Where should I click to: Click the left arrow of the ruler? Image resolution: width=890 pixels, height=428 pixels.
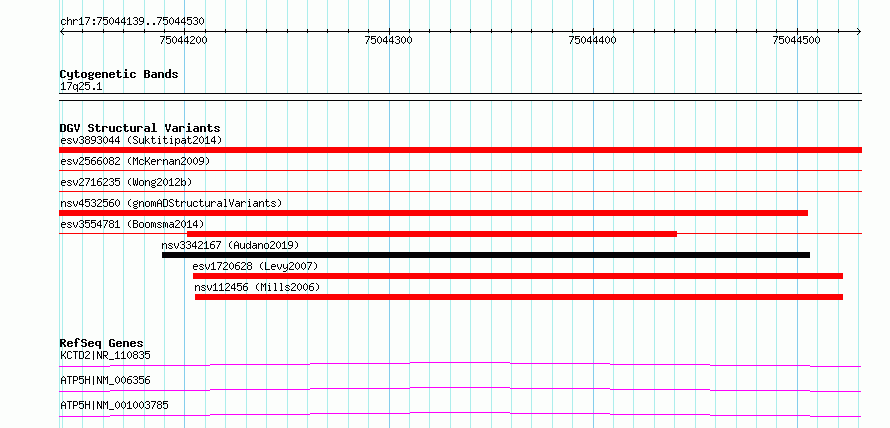[62, 31]
